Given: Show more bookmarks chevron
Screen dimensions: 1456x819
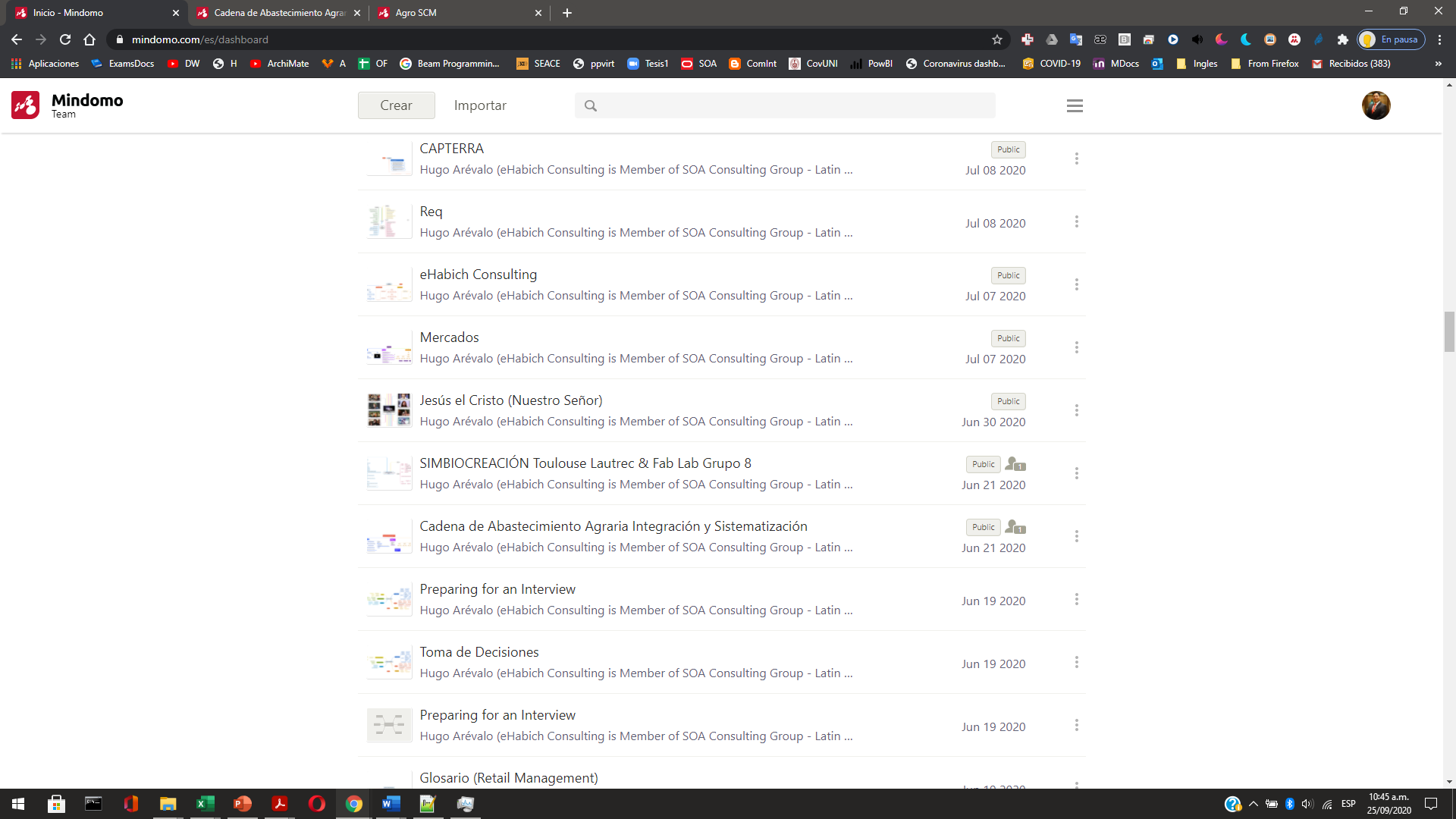Looking at the screenshot, I should [1439, 64].
